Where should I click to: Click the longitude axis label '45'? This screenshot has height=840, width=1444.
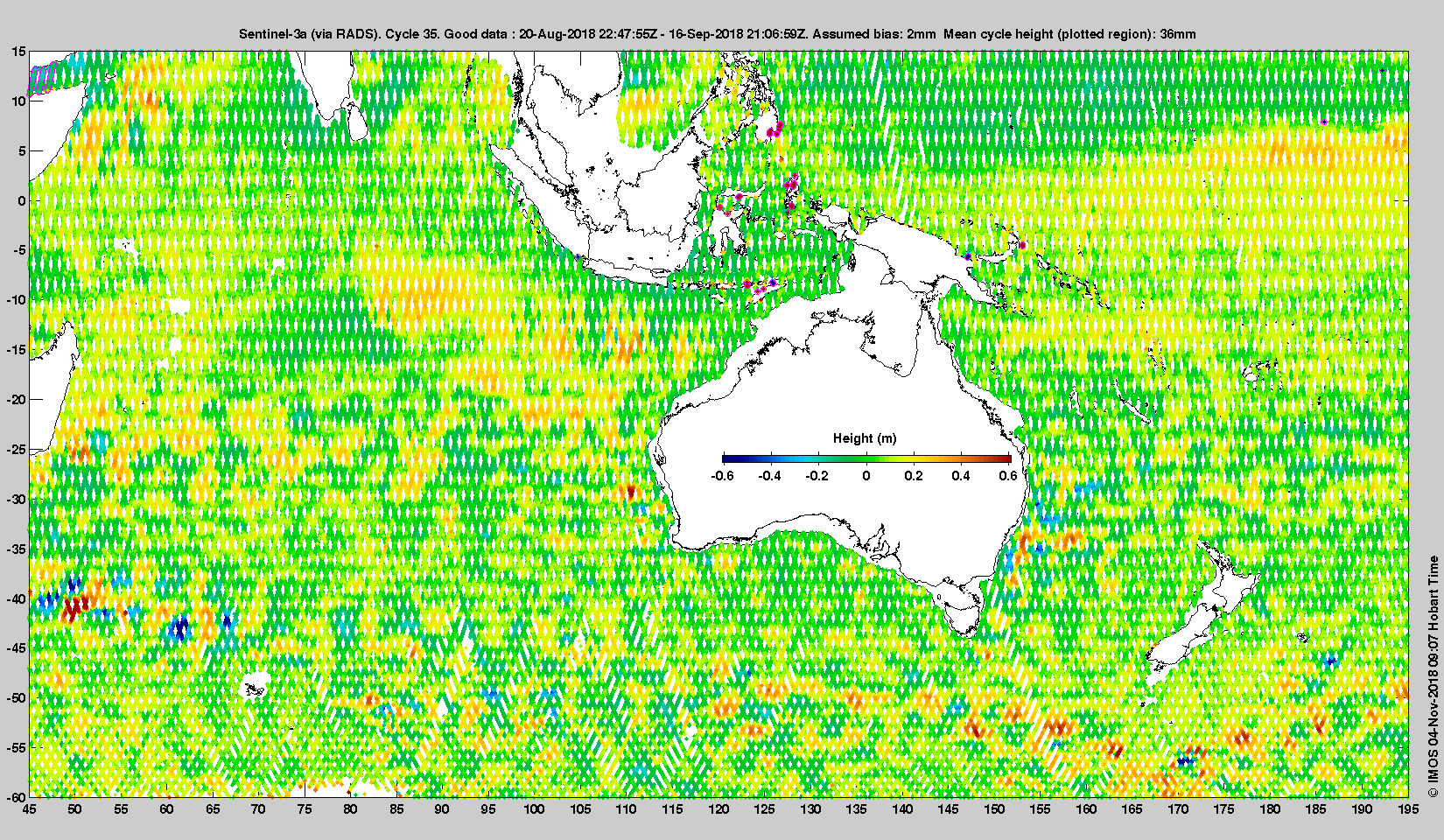click(30, 809)
